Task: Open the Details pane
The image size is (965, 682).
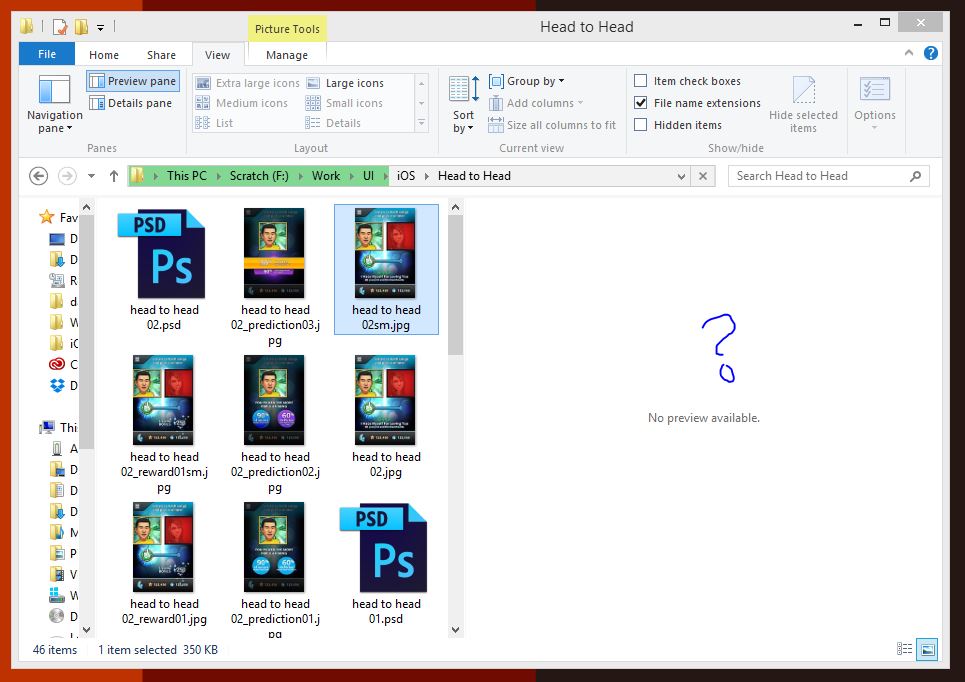Action: coord(130,103)
